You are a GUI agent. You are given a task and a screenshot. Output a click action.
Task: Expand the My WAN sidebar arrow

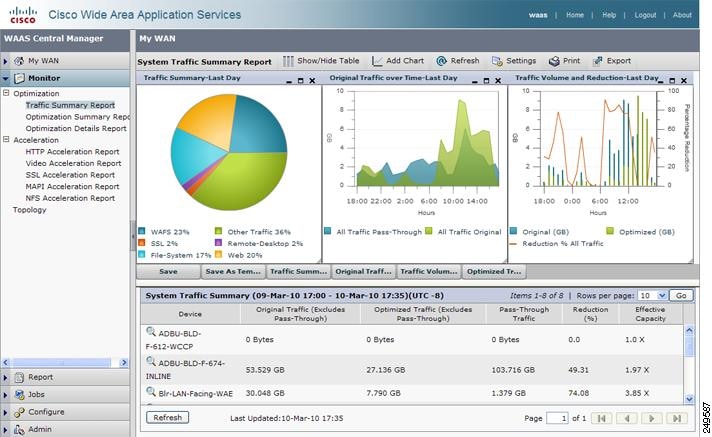coord(5,61)
